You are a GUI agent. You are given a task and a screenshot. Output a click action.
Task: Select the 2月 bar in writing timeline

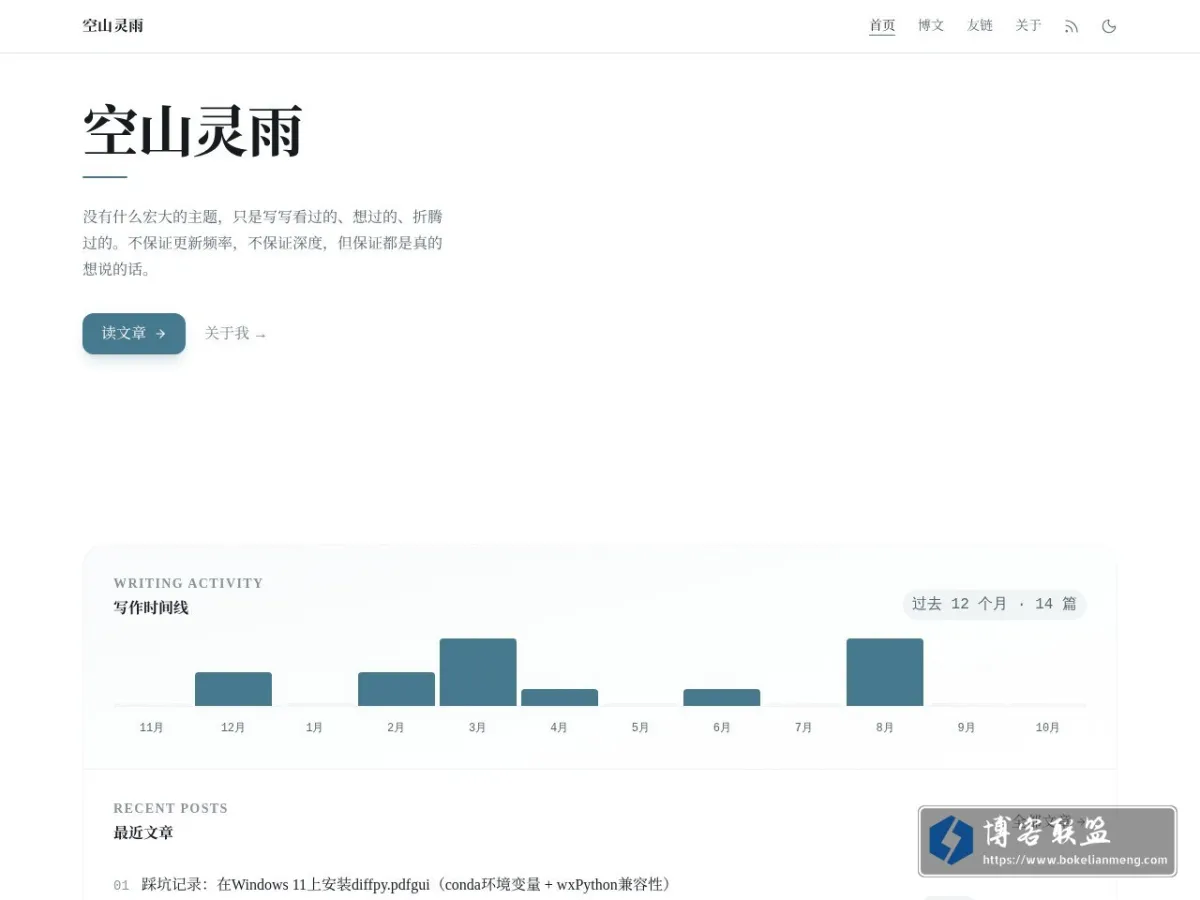click(x=396, y=689)
